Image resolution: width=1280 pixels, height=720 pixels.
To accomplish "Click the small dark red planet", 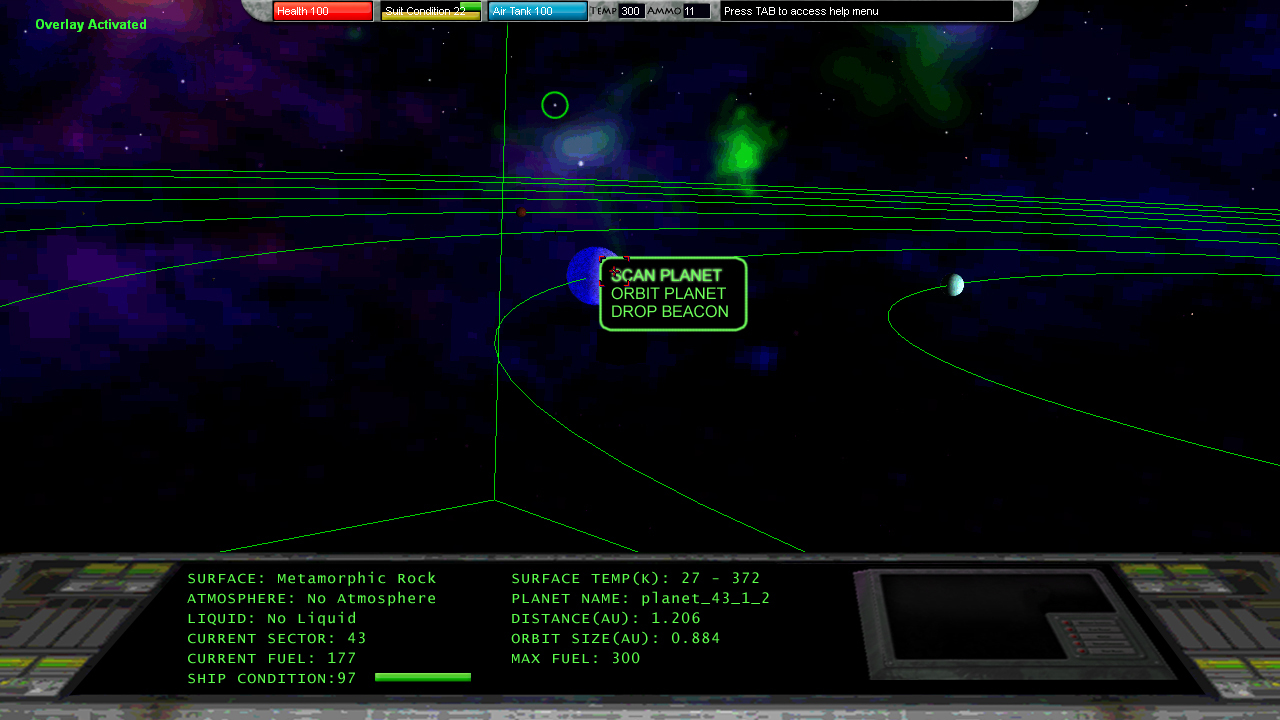I will tap(521, 212).
